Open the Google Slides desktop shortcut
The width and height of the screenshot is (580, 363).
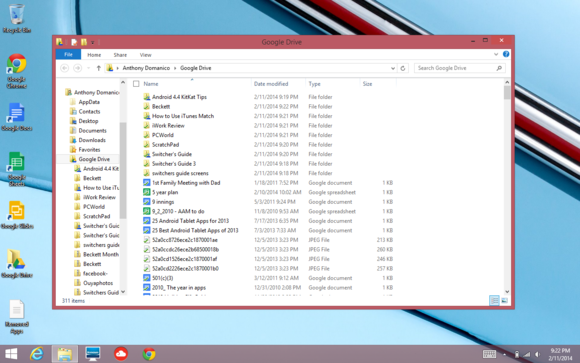click(17, 215)
